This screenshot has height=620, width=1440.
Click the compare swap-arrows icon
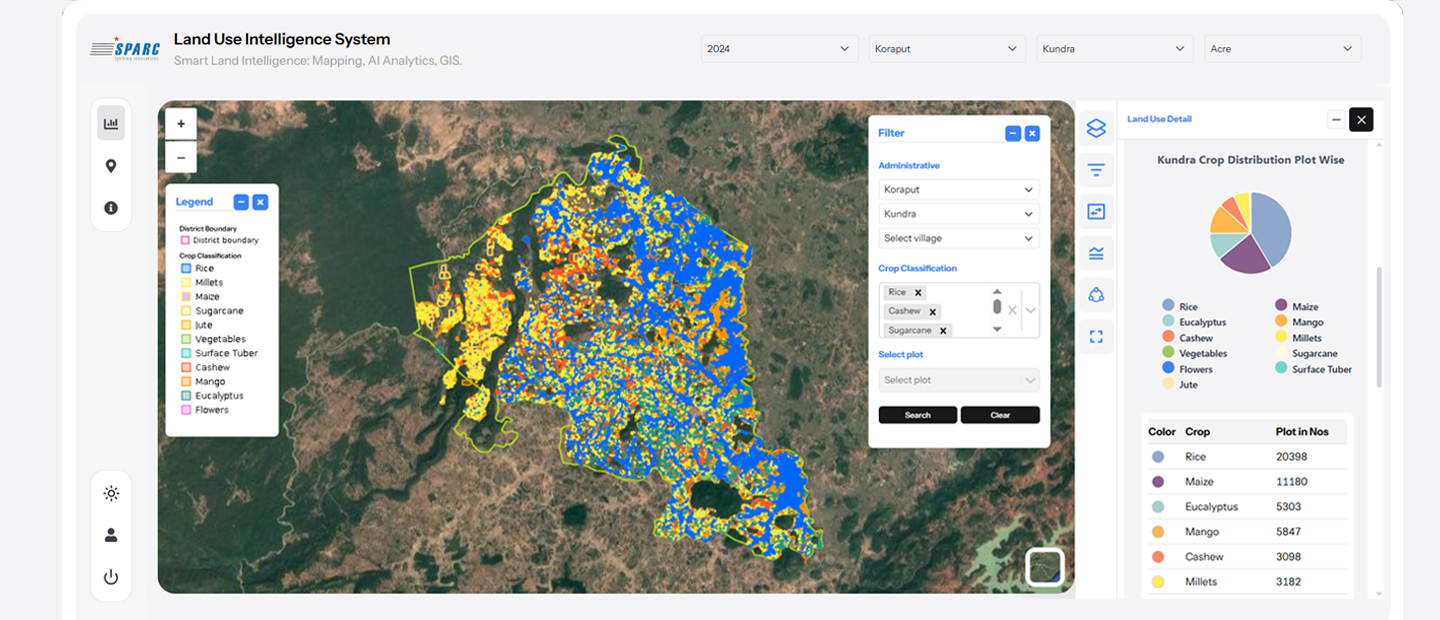pos(1096,211)
